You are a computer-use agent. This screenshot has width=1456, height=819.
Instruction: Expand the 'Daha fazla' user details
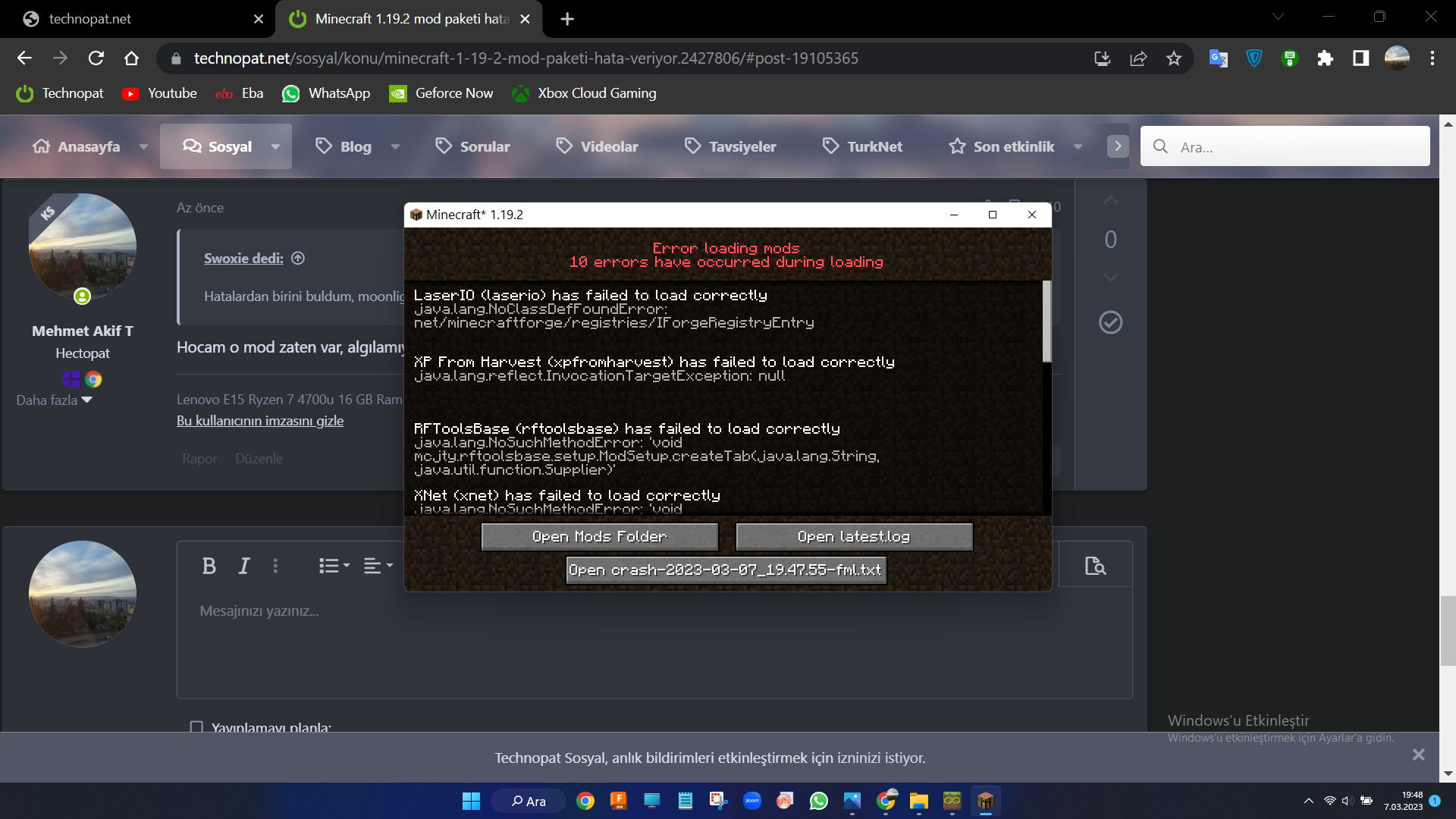[x=54, y=400]
